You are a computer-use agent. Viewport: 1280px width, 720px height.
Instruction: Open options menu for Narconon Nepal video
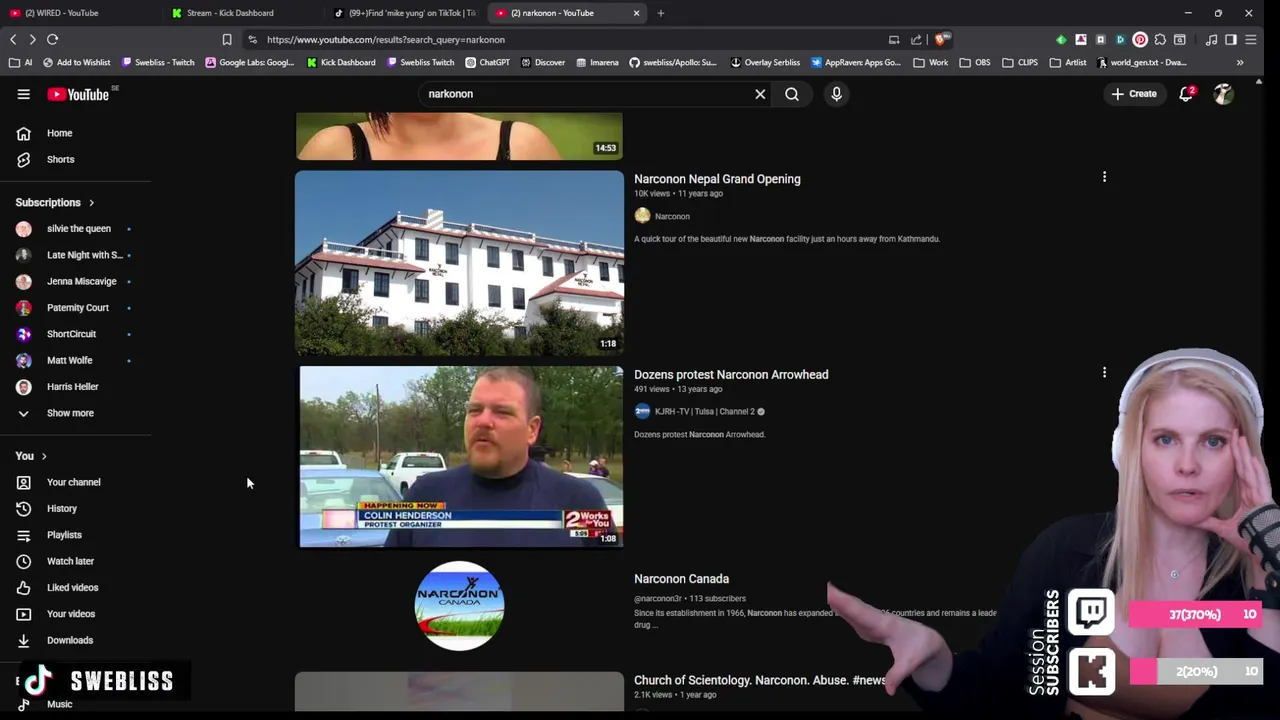tap(1104, 177)
